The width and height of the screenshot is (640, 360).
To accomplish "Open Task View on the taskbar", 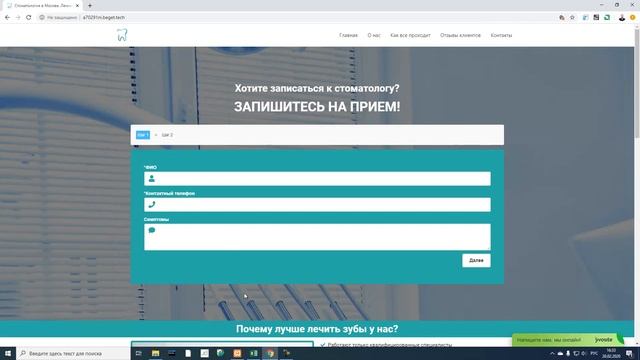I will (138, 353).
